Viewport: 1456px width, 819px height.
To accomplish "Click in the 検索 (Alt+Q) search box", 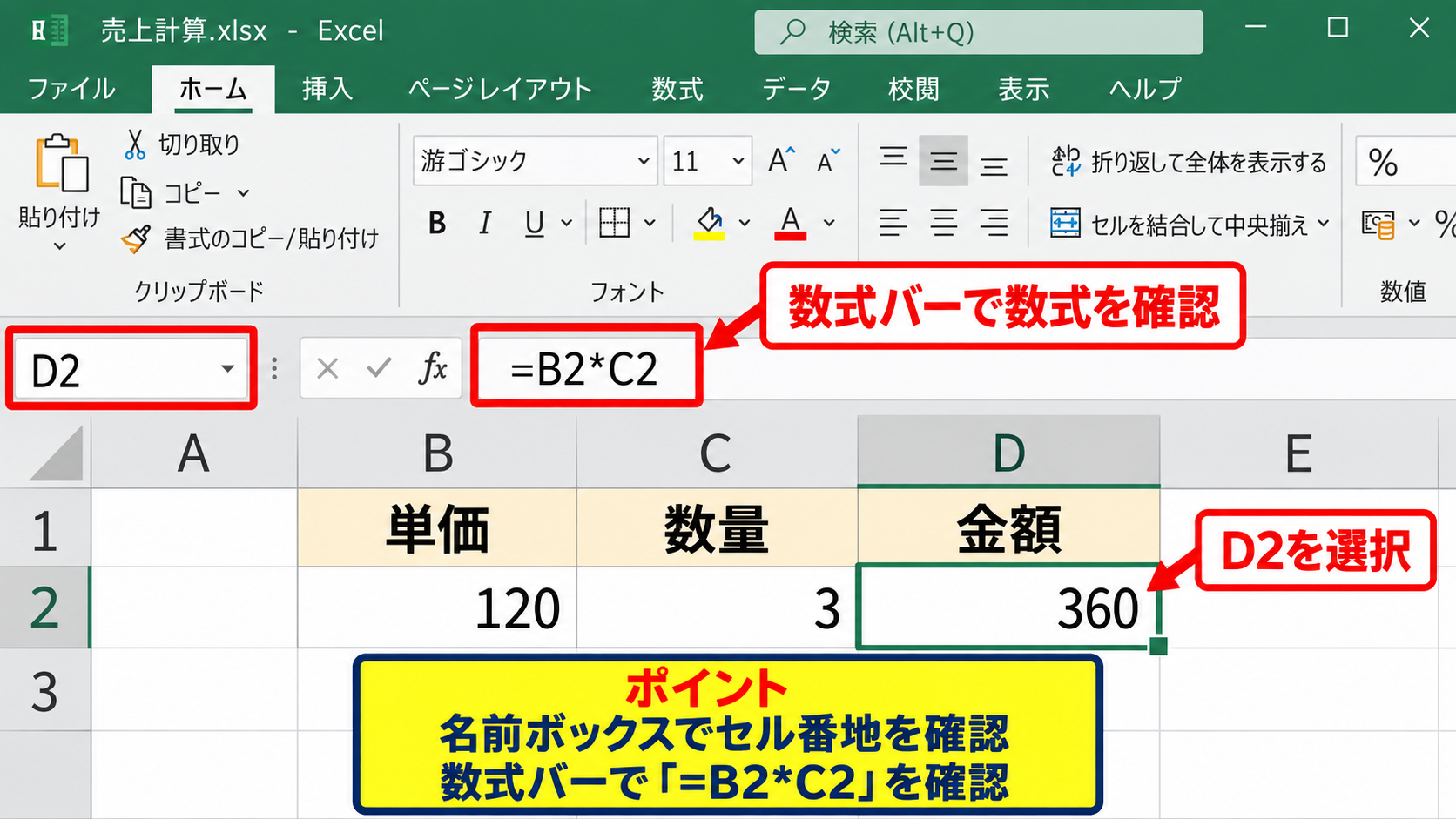I will tap(979, 32).
